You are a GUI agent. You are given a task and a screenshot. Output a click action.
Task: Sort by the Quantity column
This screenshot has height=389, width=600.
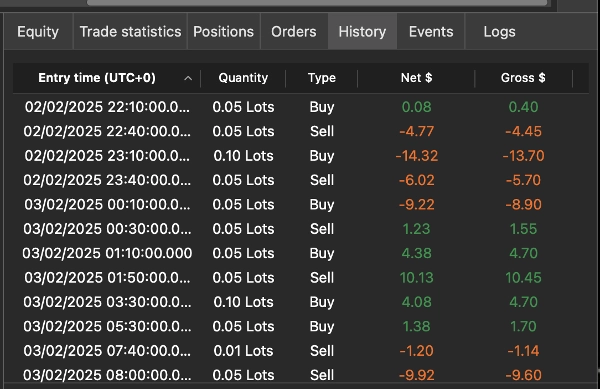pos(243,78)
